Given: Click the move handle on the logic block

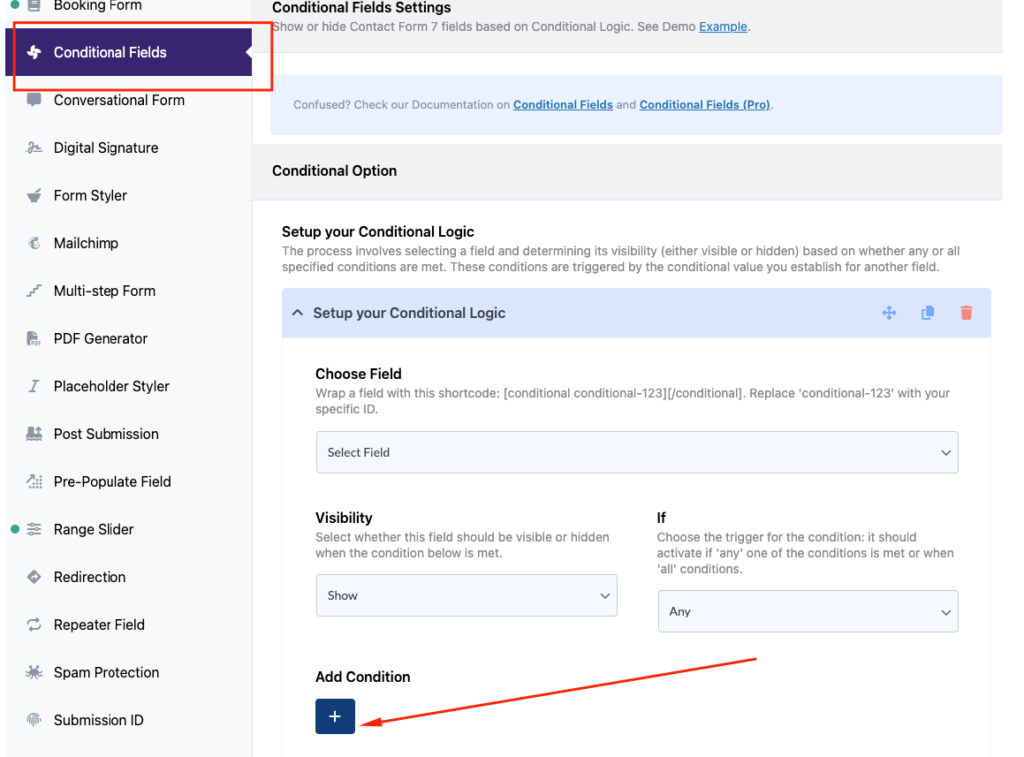Looking at the screenshot, I should [x=888, y=312].
